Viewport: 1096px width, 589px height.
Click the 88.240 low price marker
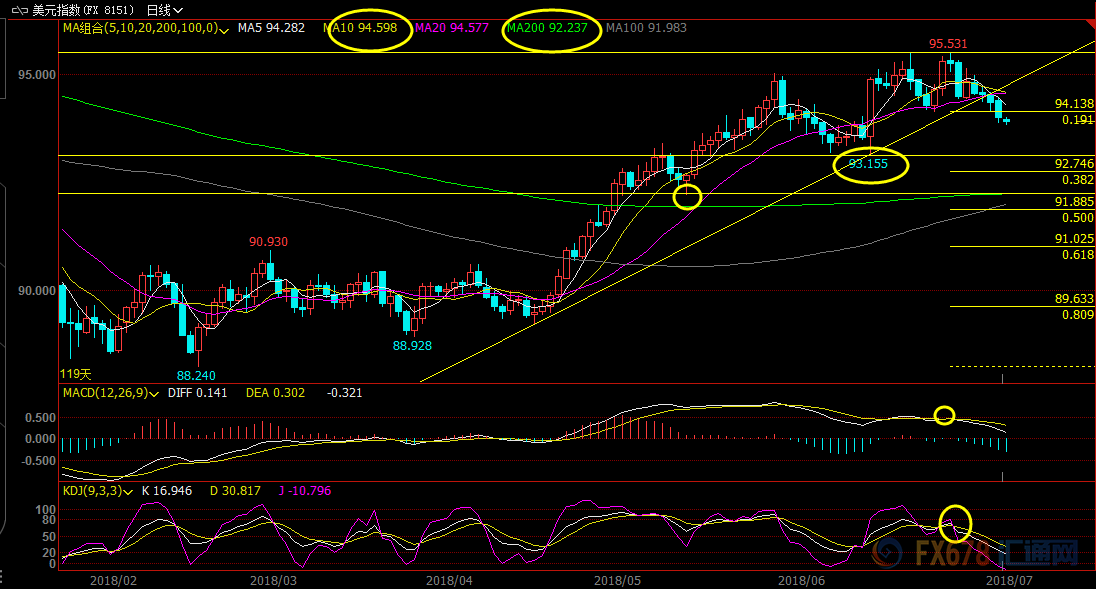[x=197, y=376]
